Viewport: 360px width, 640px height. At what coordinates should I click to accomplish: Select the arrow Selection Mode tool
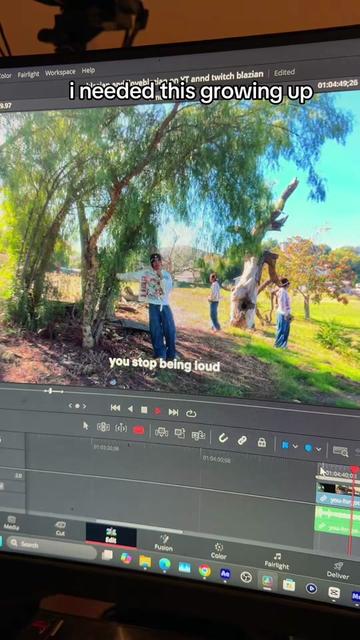coord(86,425)
